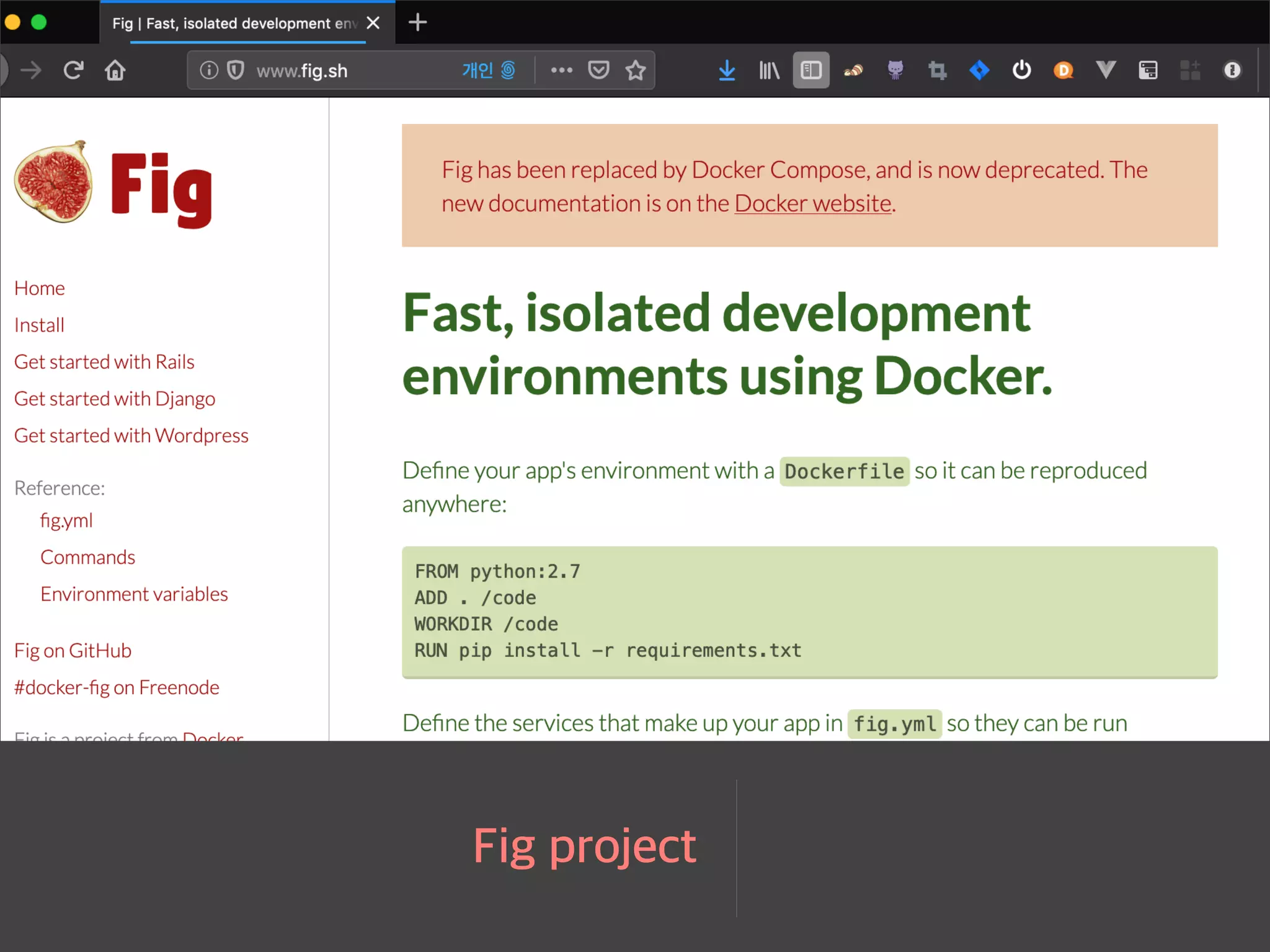Reload the current page
Viewport: 1270px width, 952px height.
click(73, 71)
